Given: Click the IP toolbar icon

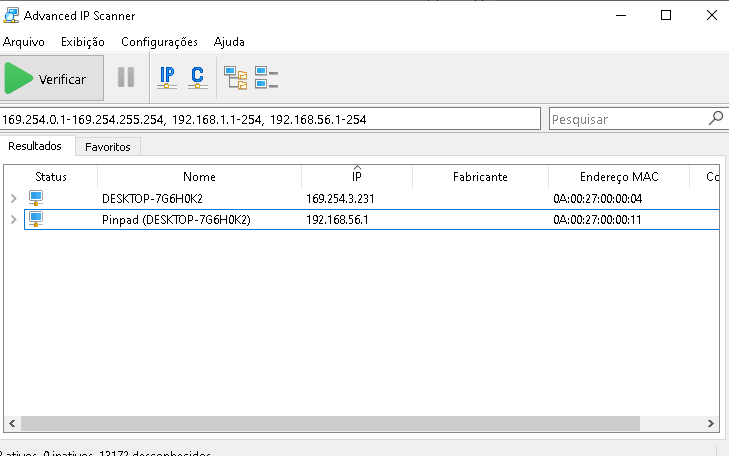Looking at the screenshot, I should pyautogui.click(x=167, y=77).
